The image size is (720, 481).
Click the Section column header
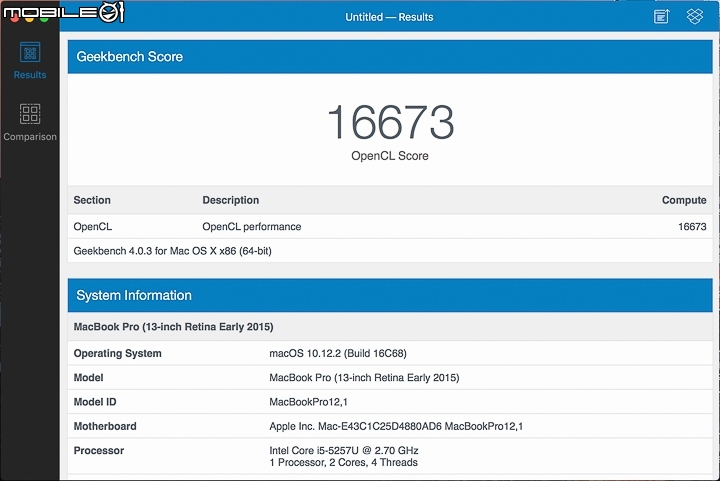click(x=92, y=200)
